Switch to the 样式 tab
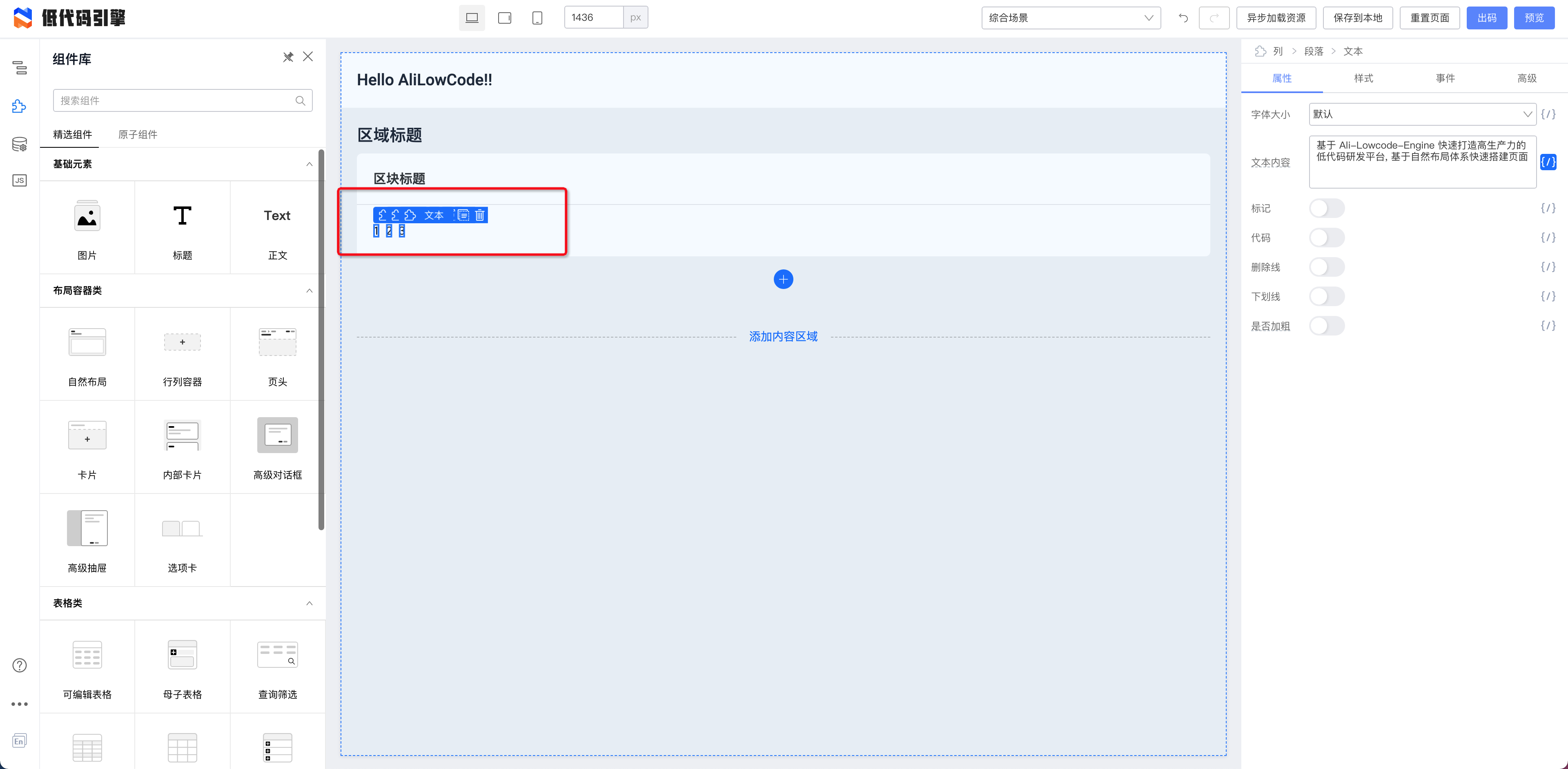1568x769 pixels. point(1363,78)
